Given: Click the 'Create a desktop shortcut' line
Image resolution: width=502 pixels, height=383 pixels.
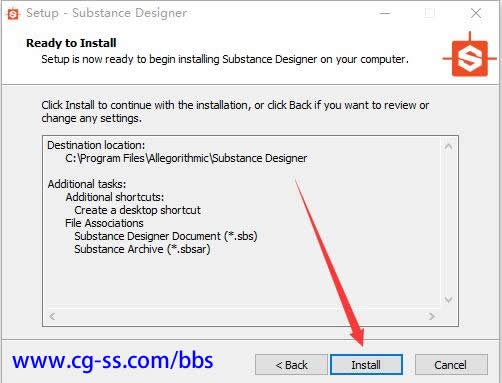Looking at the screenshot, I should pos(137,210).
